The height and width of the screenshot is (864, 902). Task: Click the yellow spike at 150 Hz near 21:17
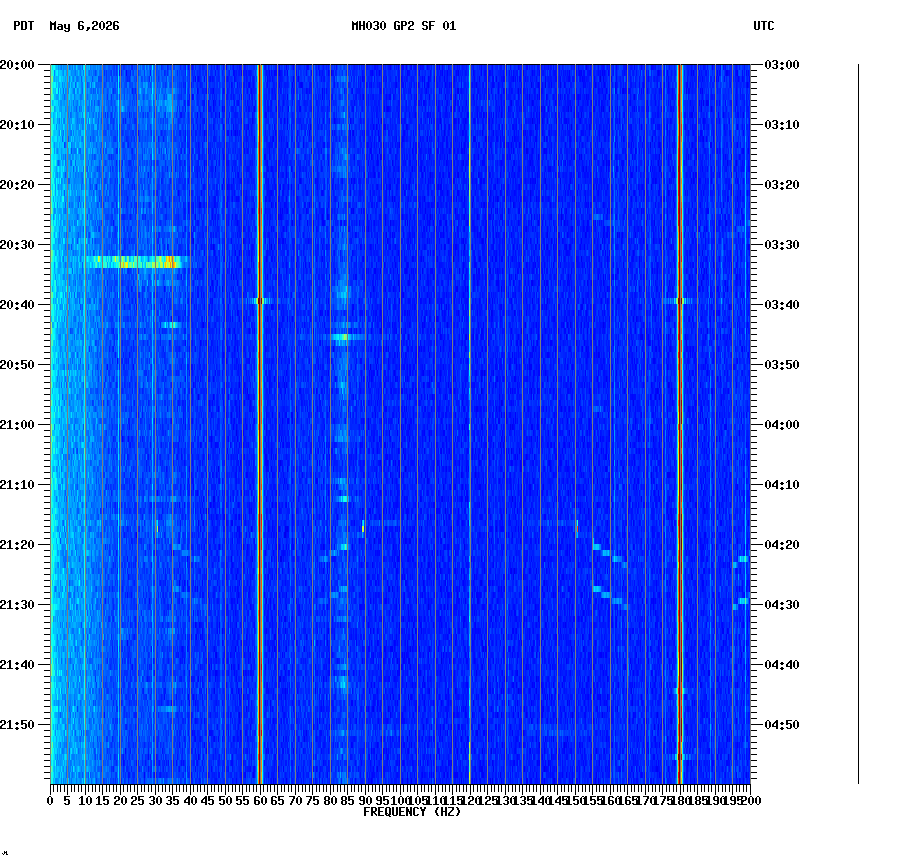(577, 527)
